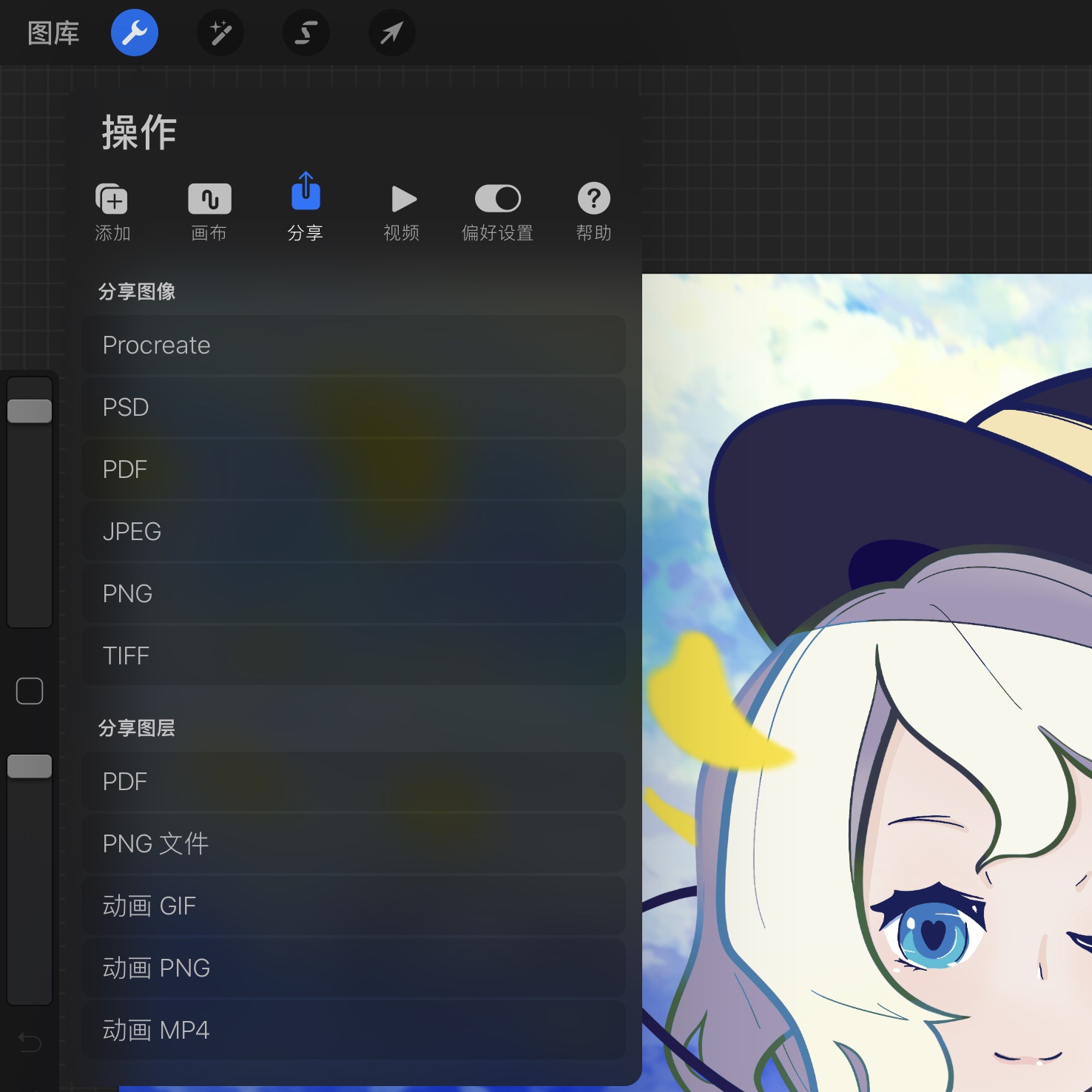Export artwork as Procreate file
Screen dimensions: 1092x1092
353,345
